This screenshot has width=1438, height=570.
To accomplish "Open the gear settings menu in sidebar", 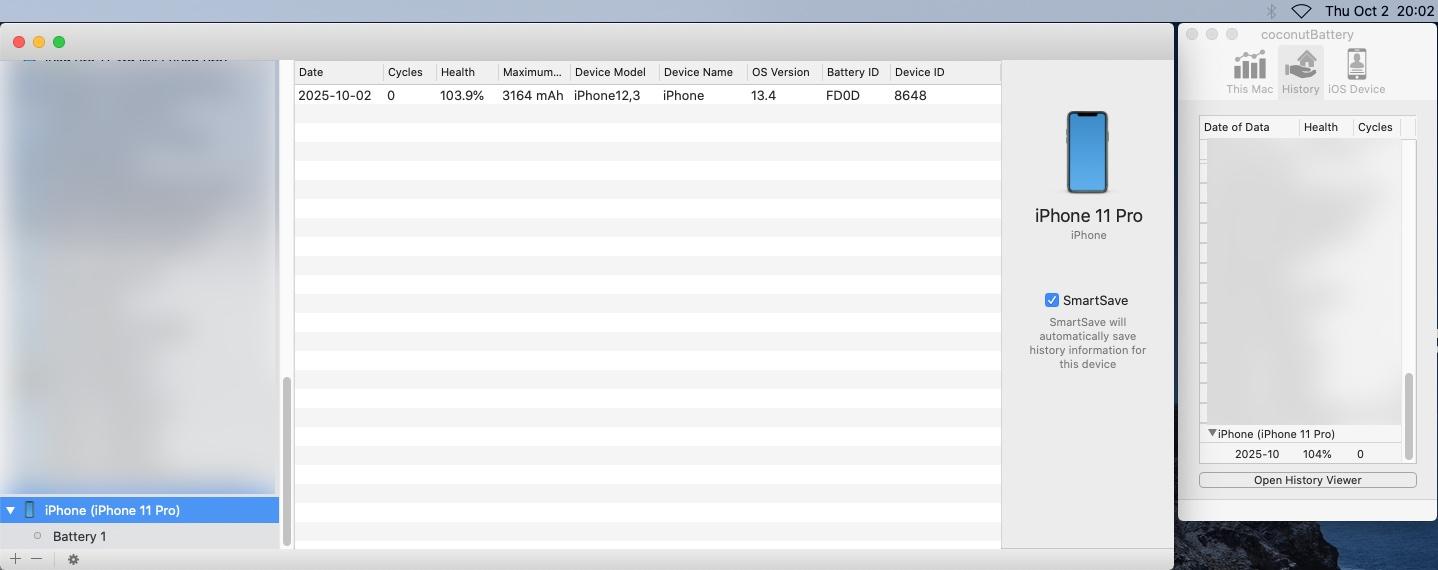I will 73,559.
